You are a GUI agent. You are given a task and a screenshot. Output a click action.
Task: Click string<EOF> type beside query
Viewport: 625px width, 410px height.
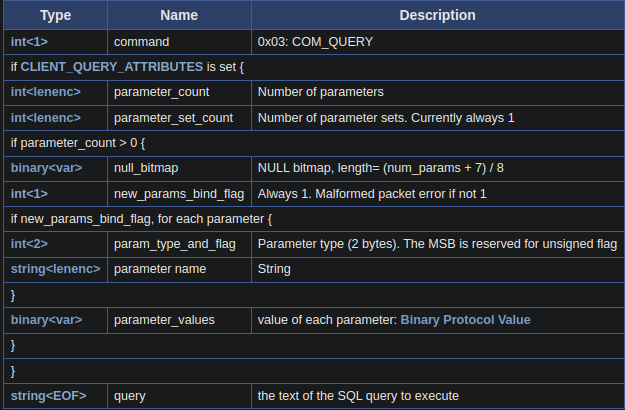48,396
